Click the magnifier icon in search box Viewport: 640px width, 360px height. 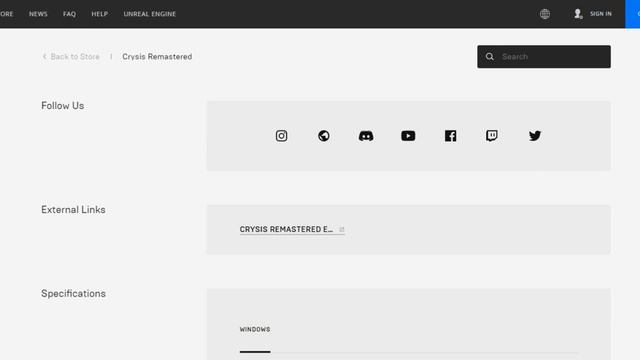point(490,57)
